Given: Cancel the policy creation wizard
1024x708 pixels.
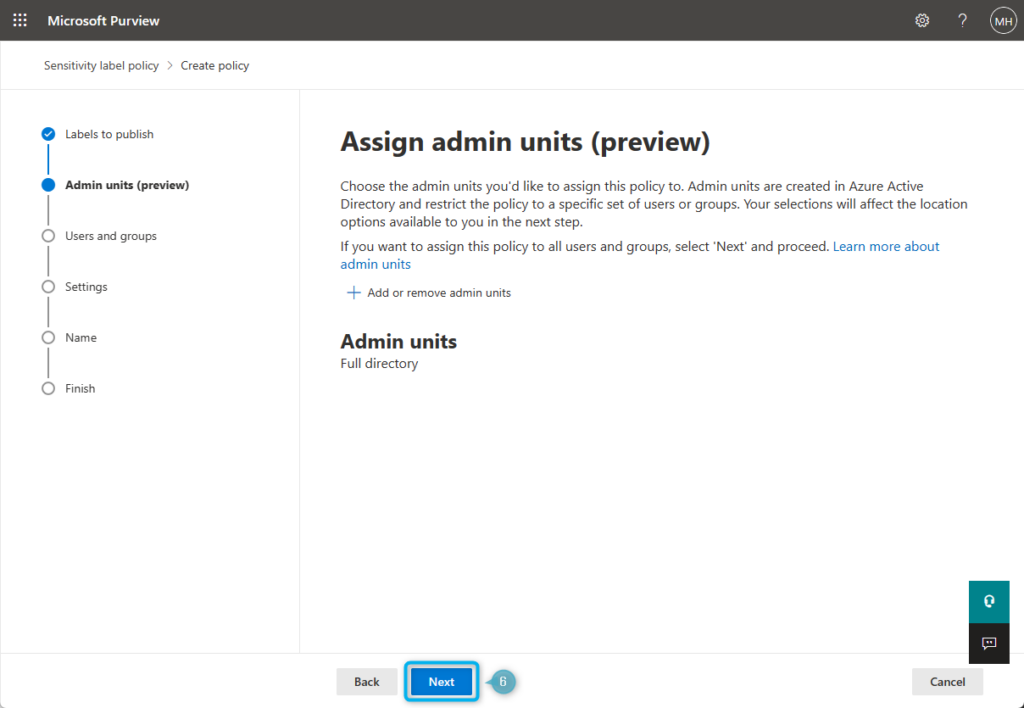Looking at the screenshot, I should coord(946,681).
